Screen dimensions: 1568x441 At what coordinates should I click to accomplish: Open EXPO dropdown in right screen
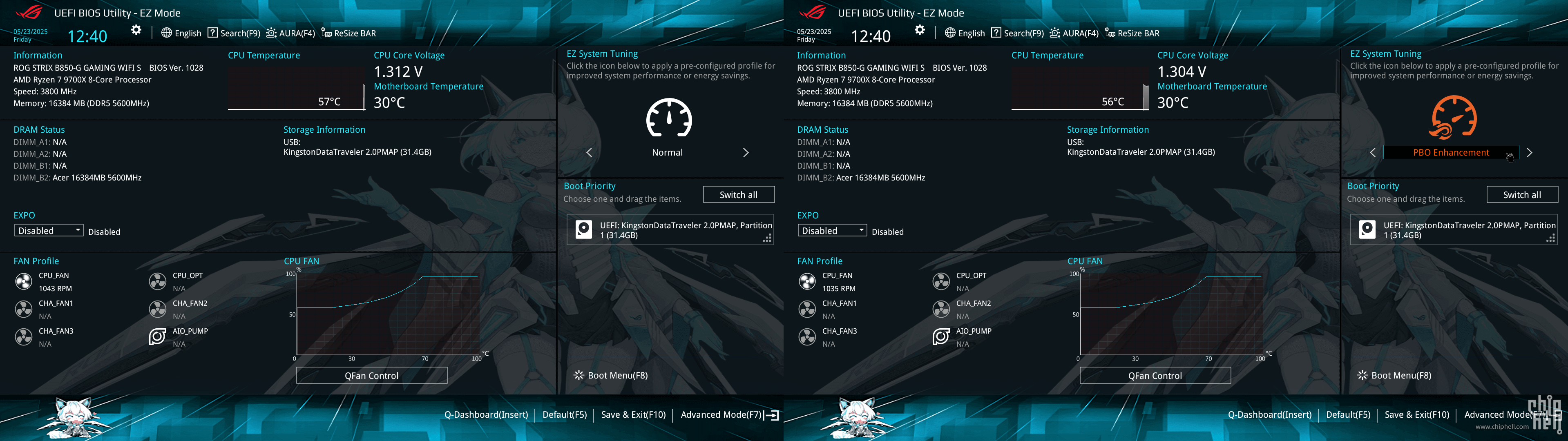(832, 231)
